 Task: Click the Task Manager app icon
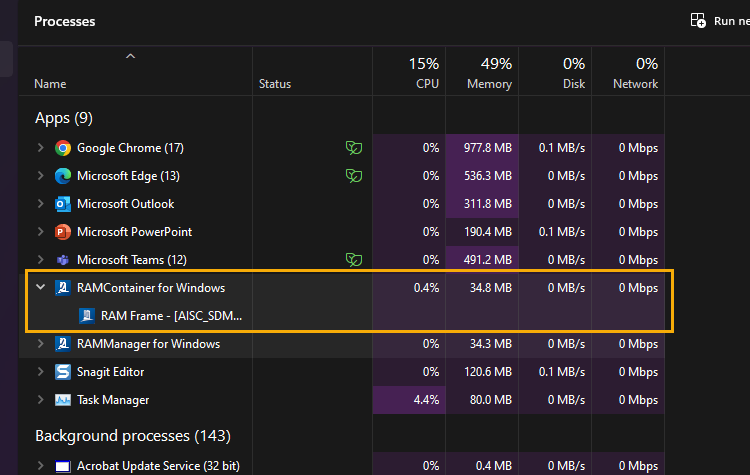pos(63,400)
